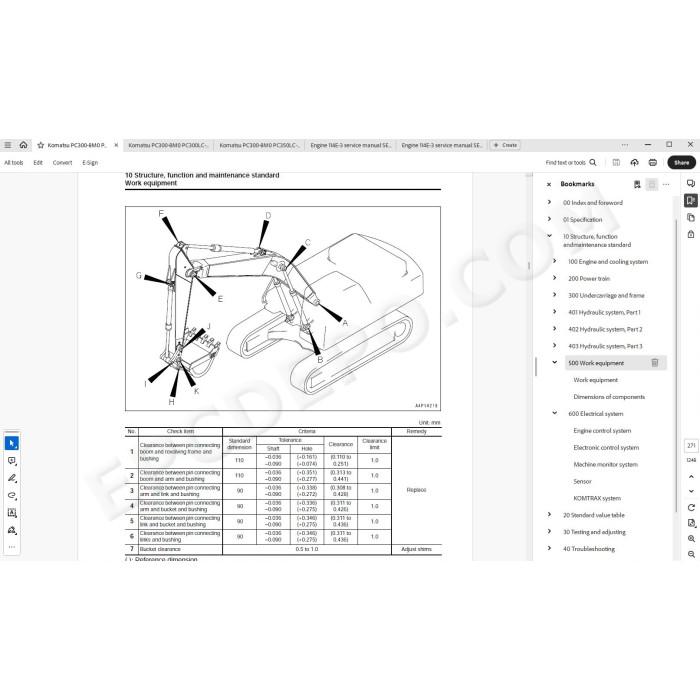The image size is (700, 700).
Task: Click the page number 271 field
Action: pos(691,446)
